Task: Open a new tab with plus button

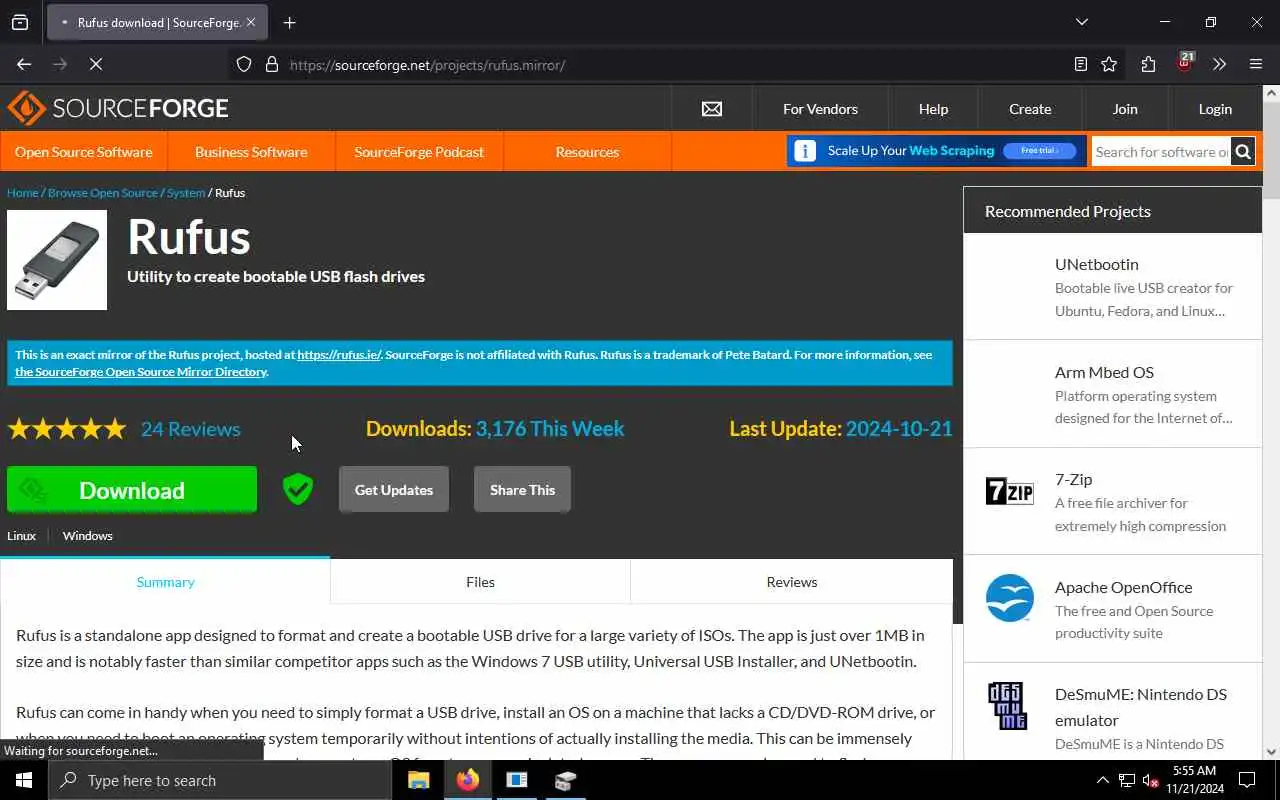Action: pyautogui.click(x=289, y=22)
